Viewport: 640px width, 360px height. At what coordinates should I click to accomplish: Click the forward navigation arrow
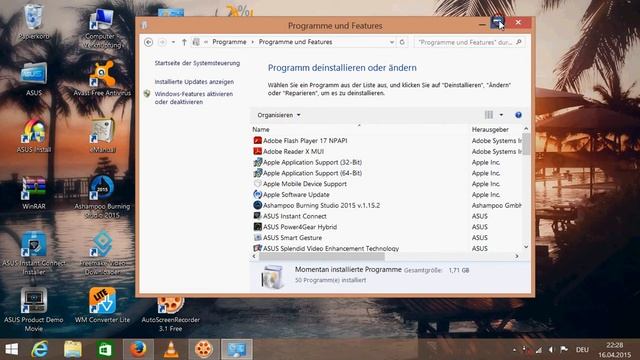click(x=162, y=42)
